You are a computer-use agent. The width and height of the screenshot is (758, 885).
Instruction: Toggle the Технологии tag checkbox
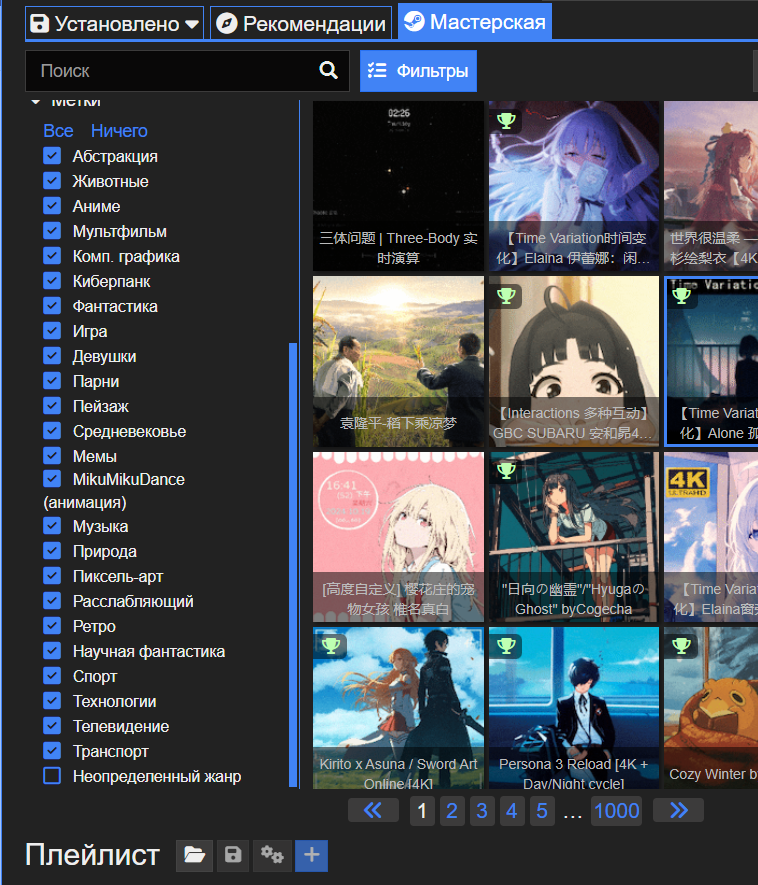point(52,700)
